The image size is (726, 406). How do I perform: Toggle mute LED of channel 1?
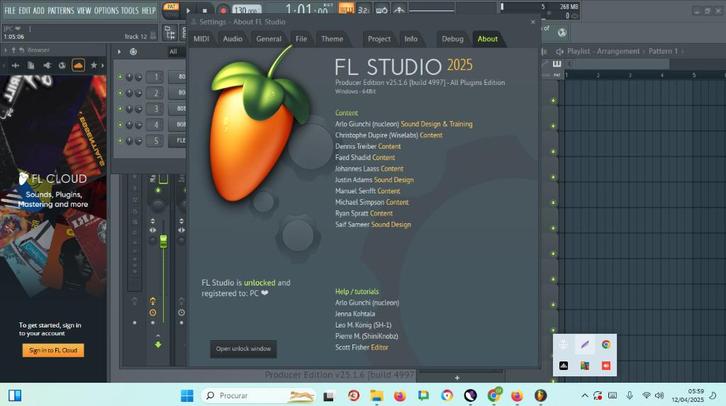pyautogui.click(x=120, y=77)
